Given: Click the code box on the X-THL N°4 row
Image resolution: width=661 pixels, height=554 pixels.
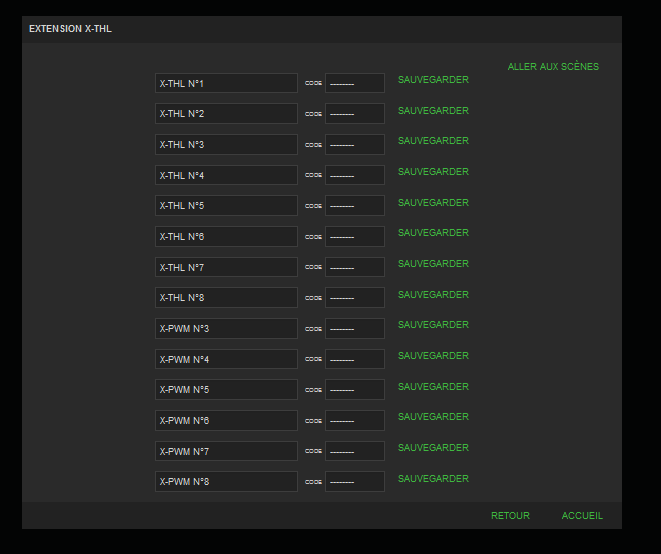Looking at the screenshot, I should [355, 175].
